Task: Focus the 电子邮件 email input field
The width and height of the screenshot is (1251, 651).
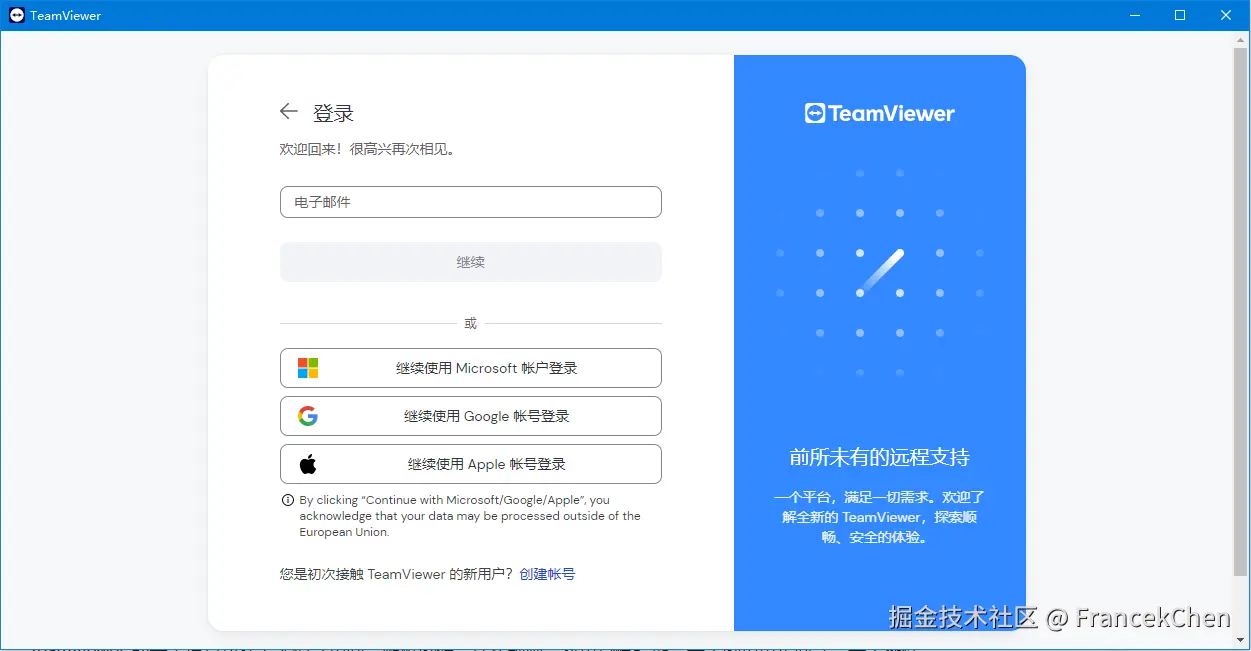Action: [x=471, y=202]
